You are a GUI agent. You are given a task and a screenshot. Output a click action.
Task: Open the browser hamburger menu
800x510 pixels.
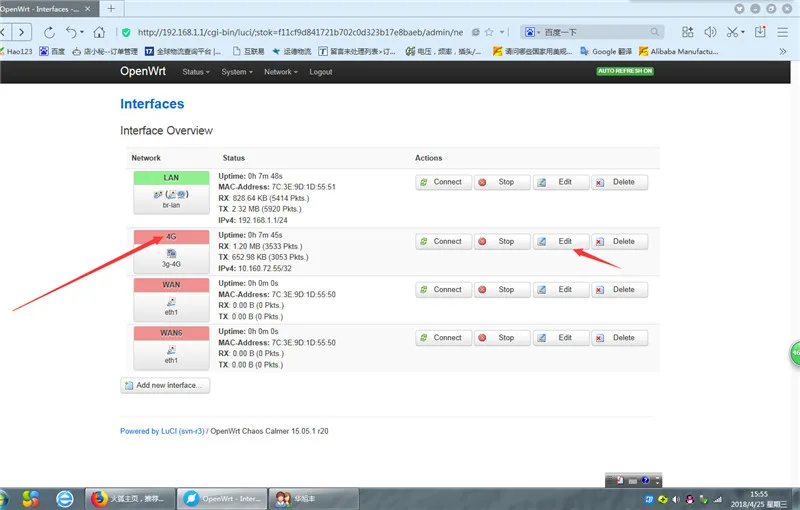click(x=783, y=32)
